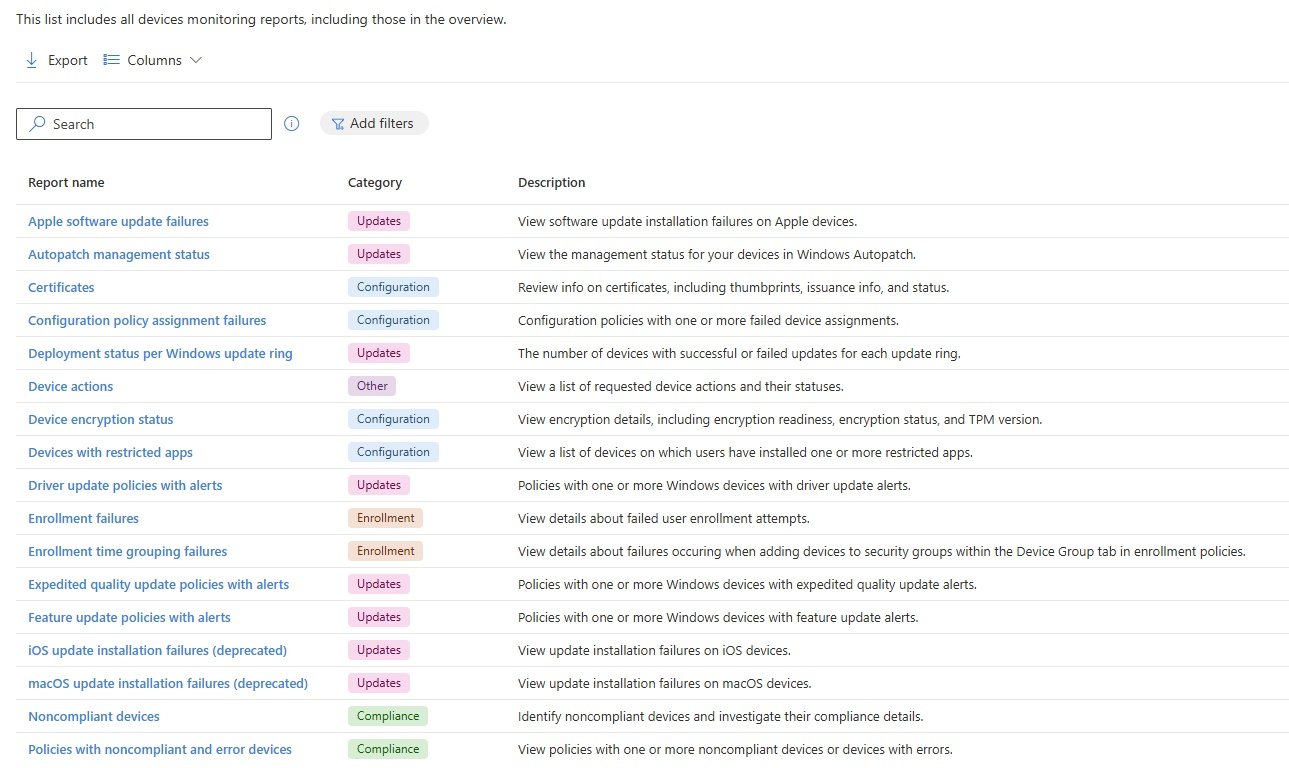
Task: Click the description 'View update installation failures on macOS devices.'
Action: coord(664,683)
